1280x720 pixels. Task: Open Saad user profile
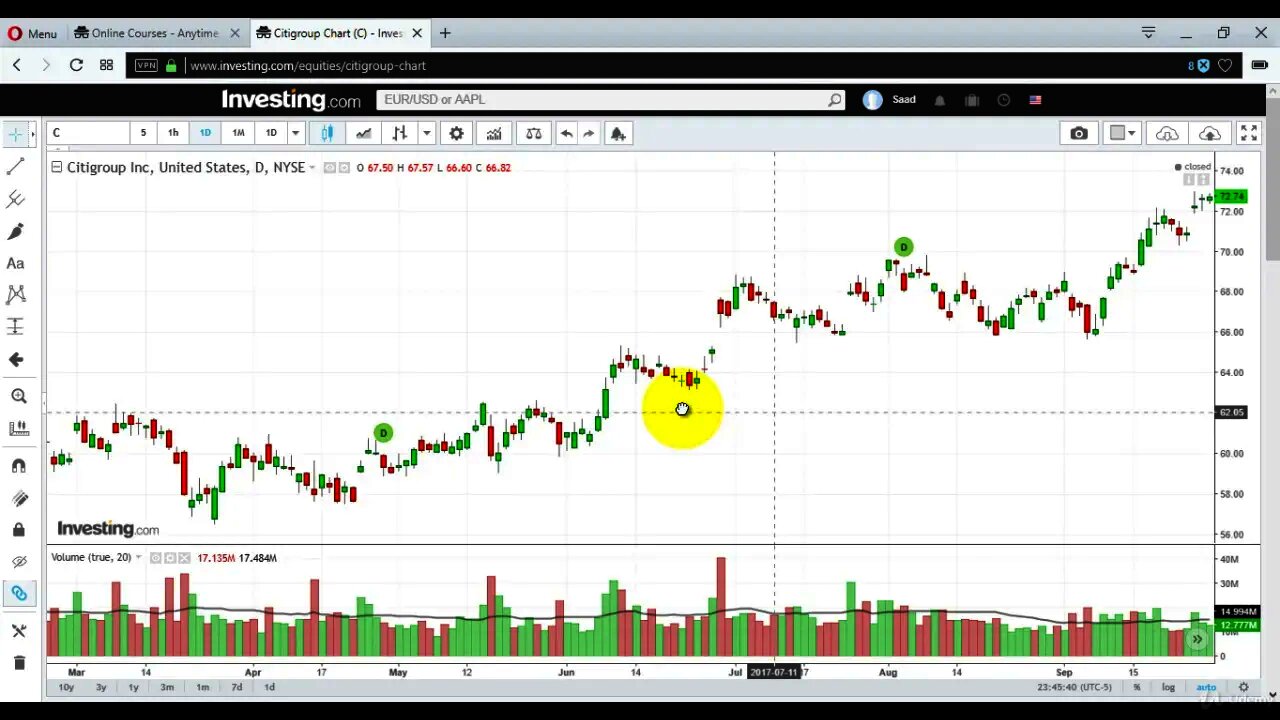coord(889,100)
